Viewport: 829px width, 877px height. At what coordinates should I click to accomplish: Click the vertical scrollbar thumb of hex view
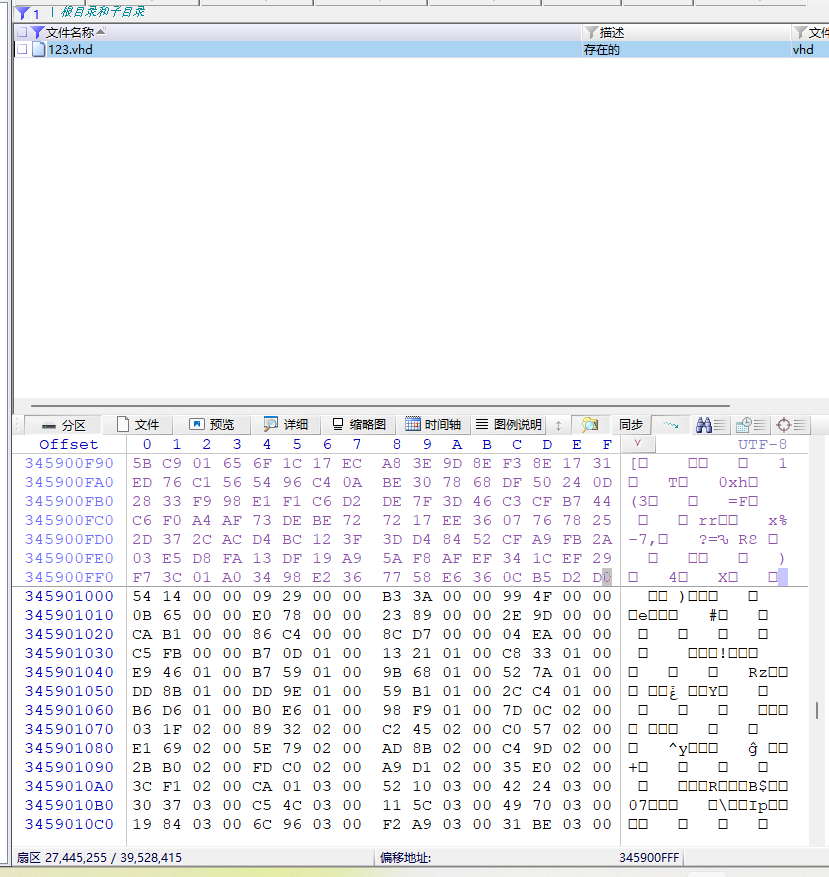(x=817, y=710)
